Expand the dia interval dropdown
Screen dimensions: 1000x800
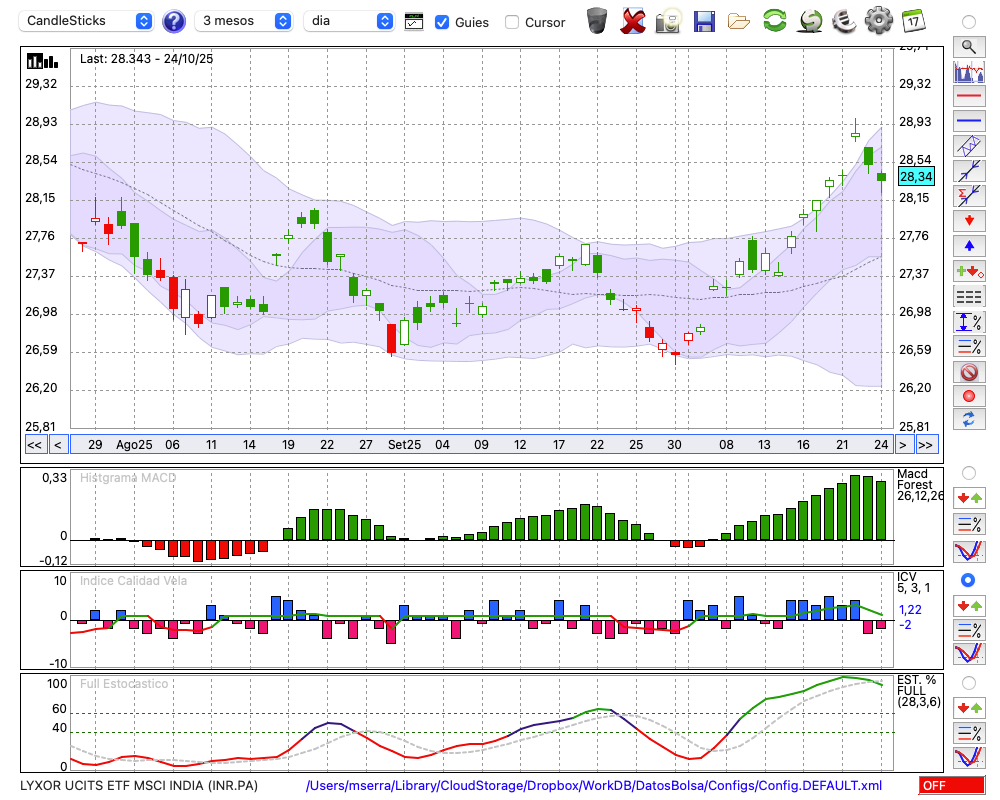click(349, 21)
